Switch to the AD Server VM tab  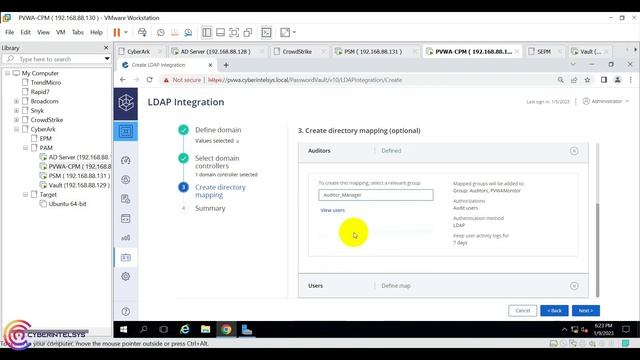[216, 51]
